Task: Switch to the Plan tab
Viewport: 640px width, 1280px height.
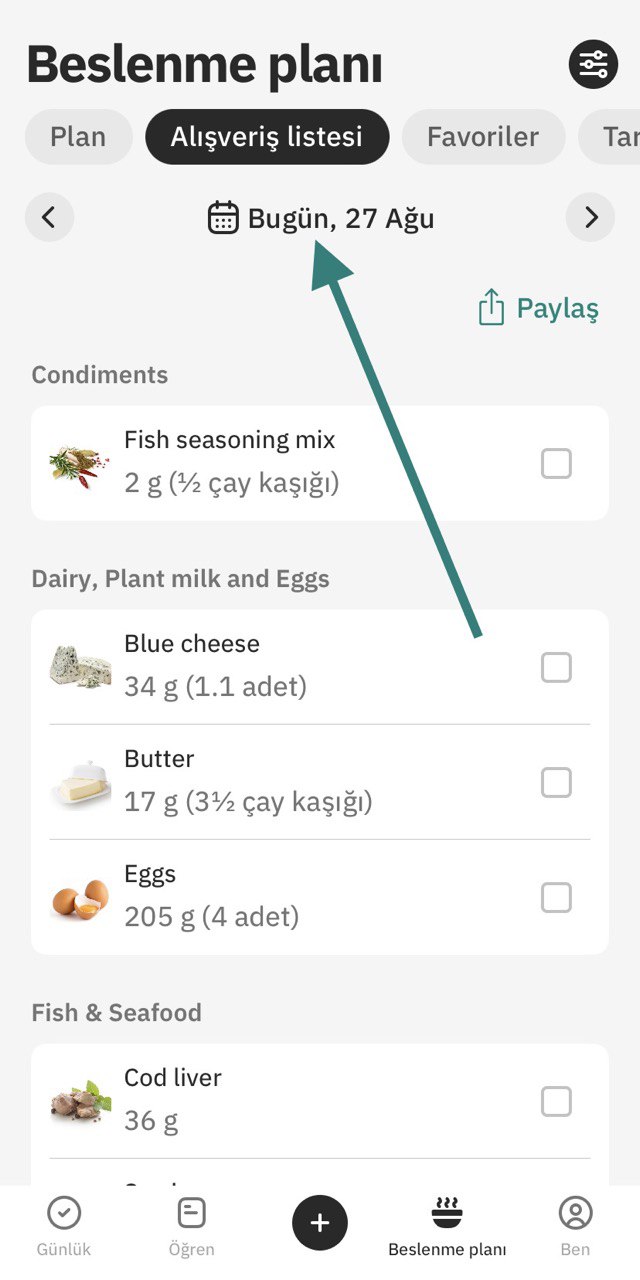Action: coord(78,137)
